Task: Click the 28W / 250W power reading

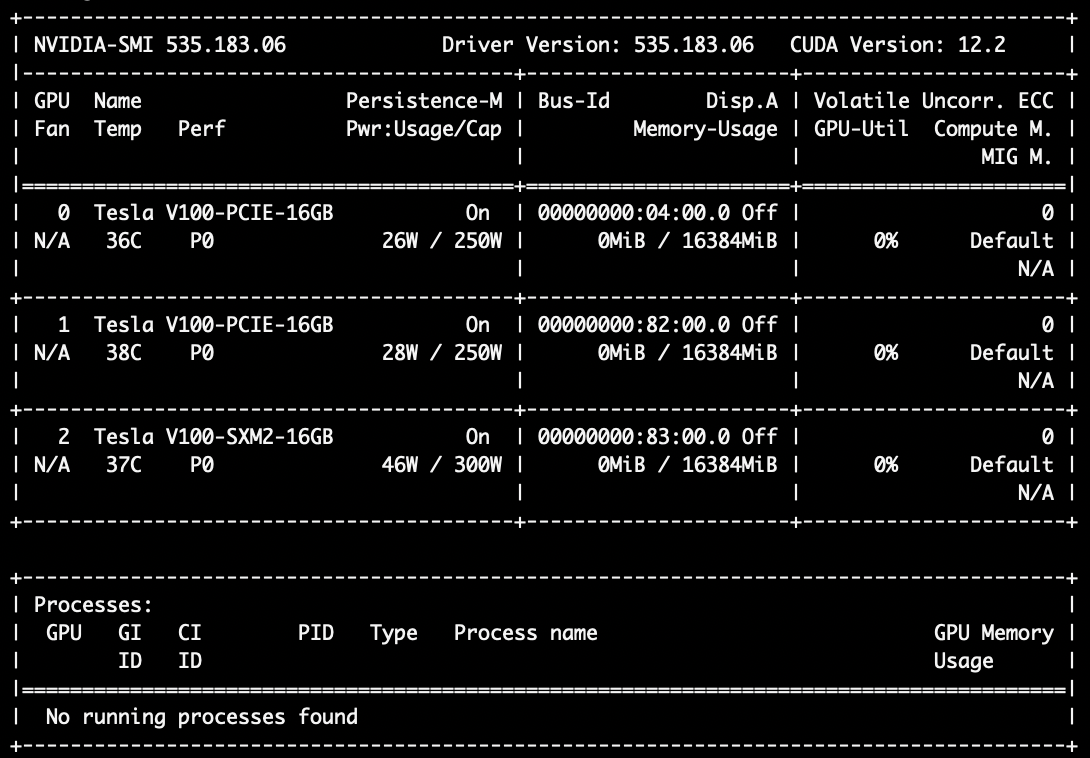Action: click(x=442, y=353)
